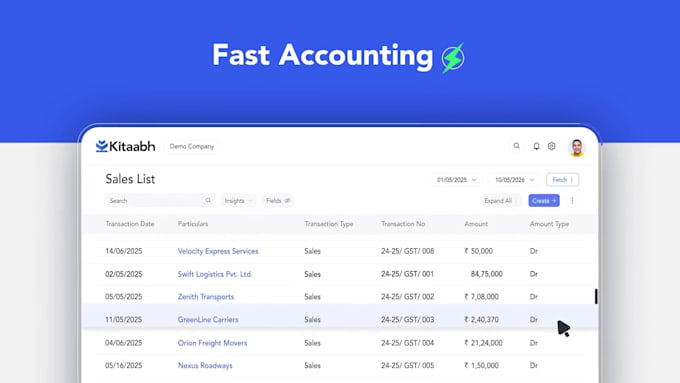
Task: Click the amount ₹ 21,24,000
Action: 483,343
